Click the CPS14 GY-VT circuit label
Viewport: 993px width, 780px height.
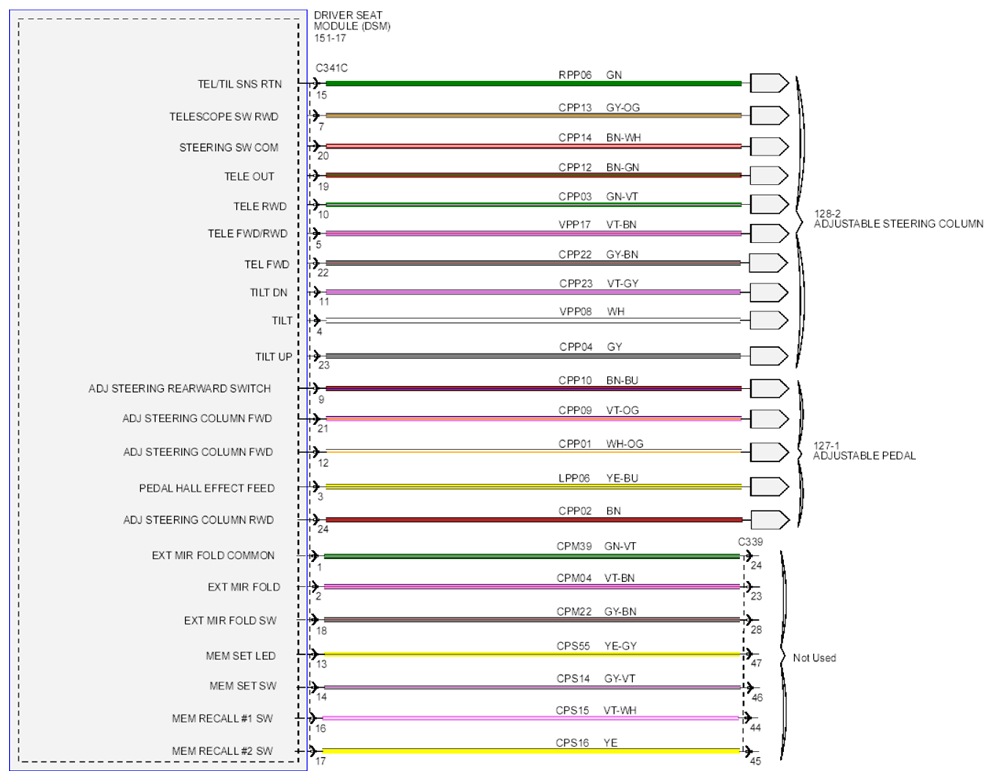596,678
